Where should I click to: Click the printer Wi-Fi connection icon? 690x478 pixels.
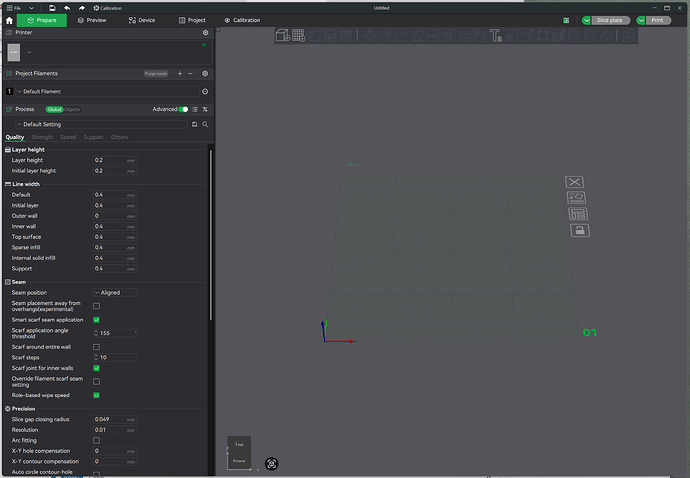pos(204,45)
